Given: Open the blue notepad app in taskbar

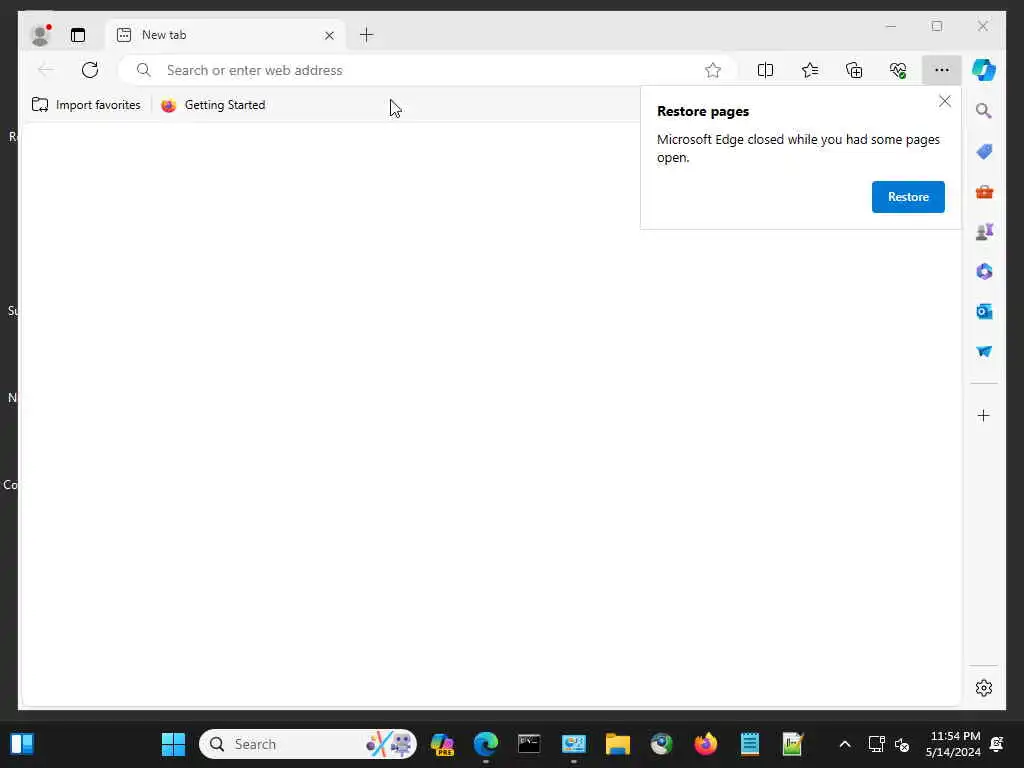Looking at the screenshot, I should [749, 744].
